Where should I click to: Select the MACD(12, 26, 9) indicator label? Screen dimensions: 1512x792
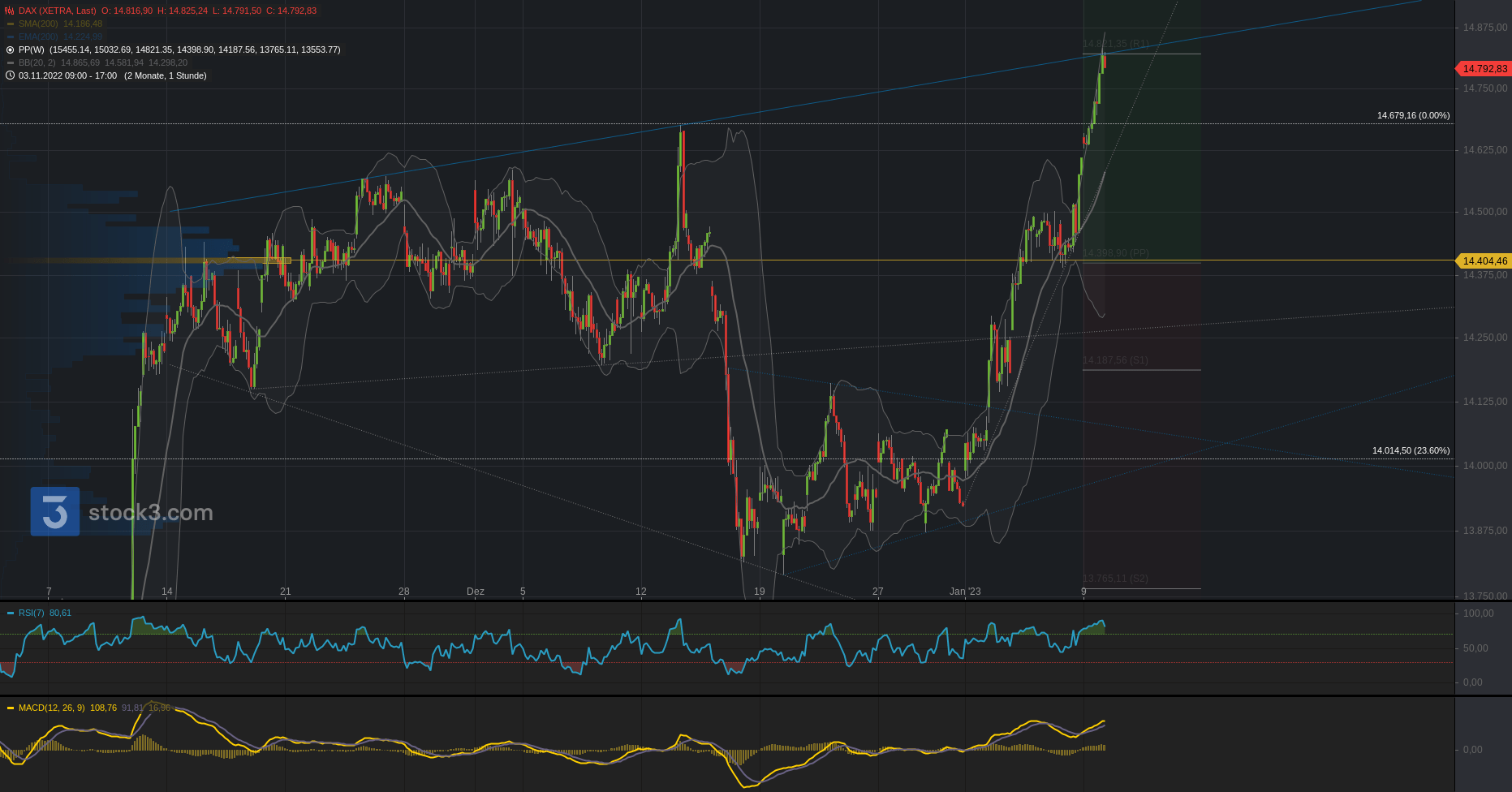click(52, 708)
